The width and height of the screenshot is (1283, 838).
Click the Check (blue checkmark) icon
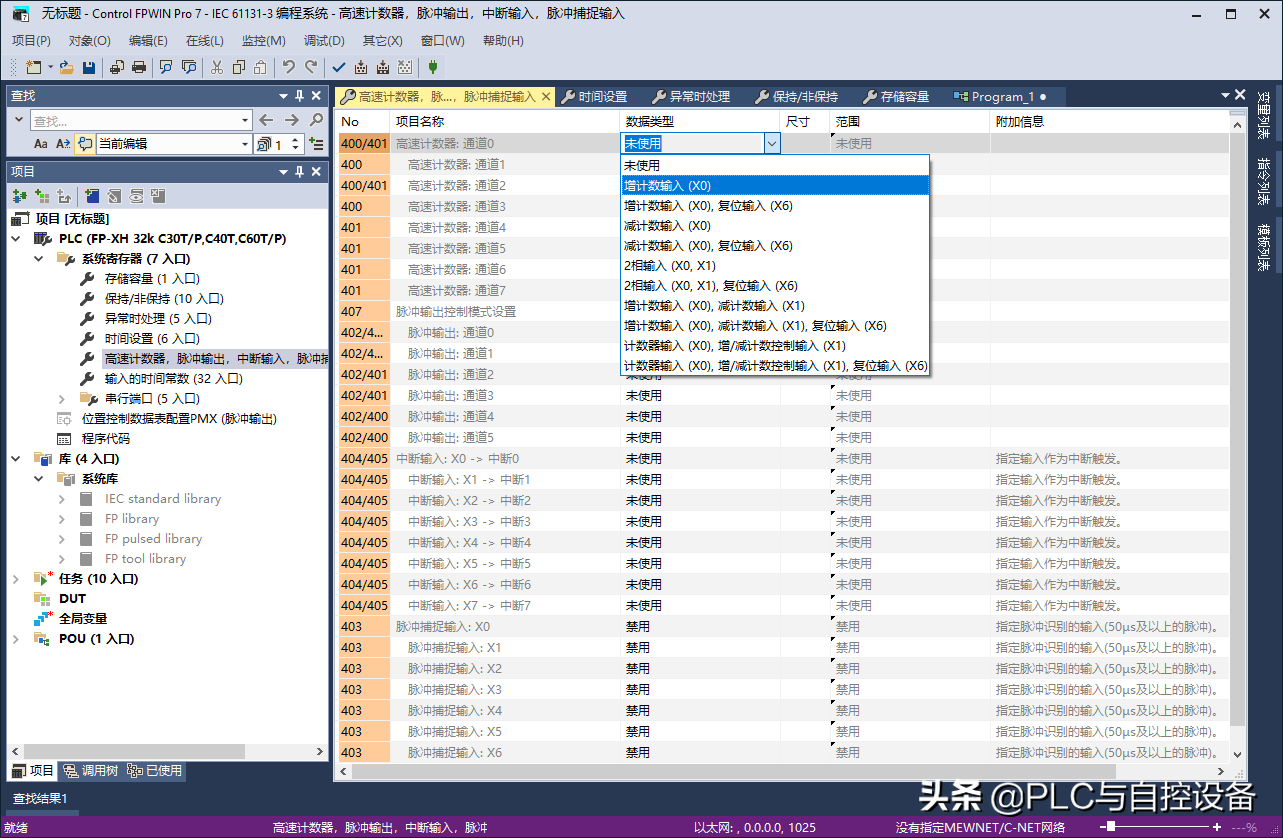pyautogui.click(x=338, y=67)
